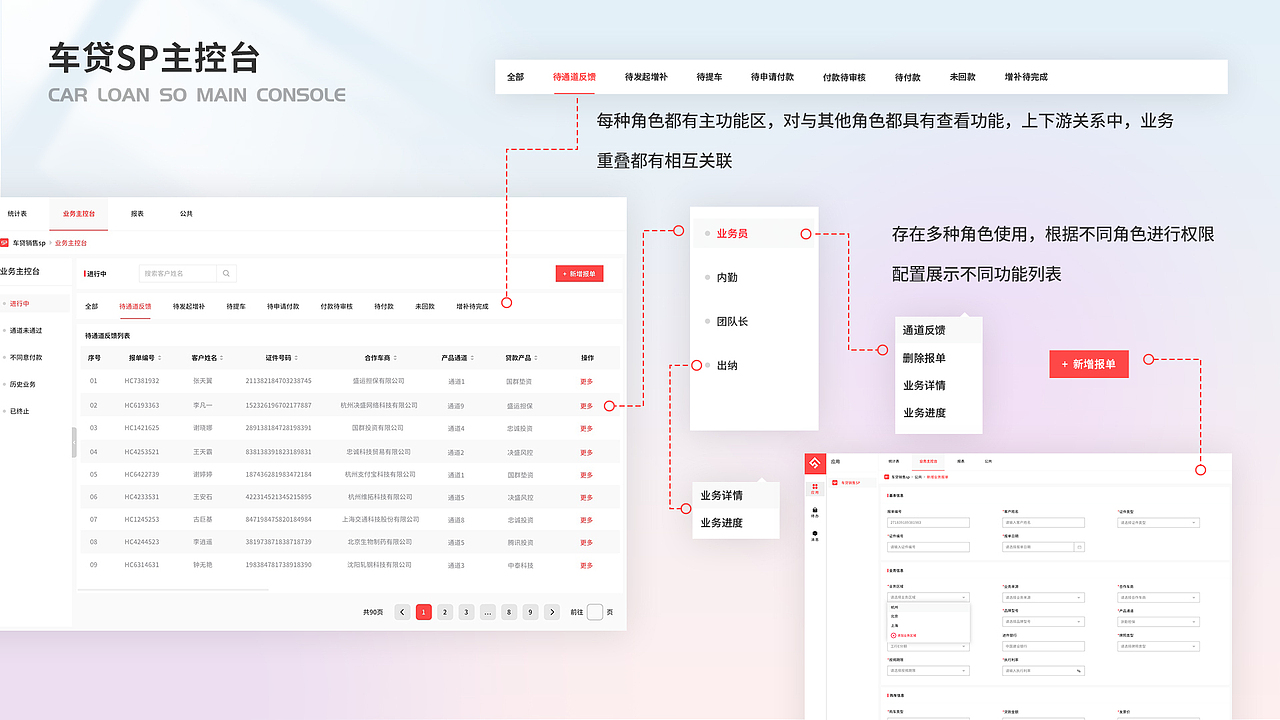Sort table by 客户姓名 column arrows
The height and width of the screenshot is (720, 1280).
click(223, 358)
